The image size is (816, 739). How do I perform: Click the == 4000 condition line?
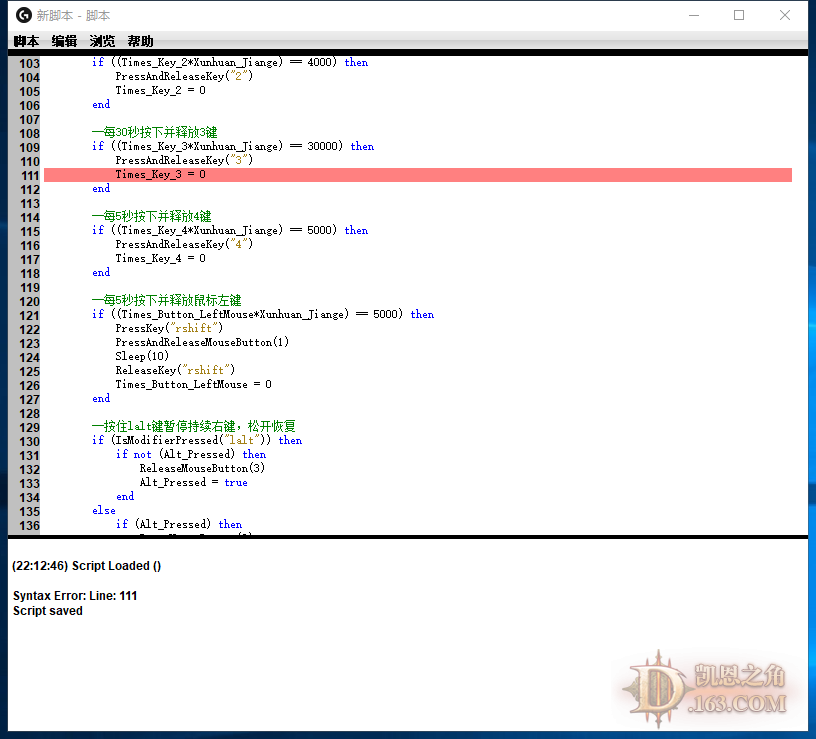tap(230, 62)
